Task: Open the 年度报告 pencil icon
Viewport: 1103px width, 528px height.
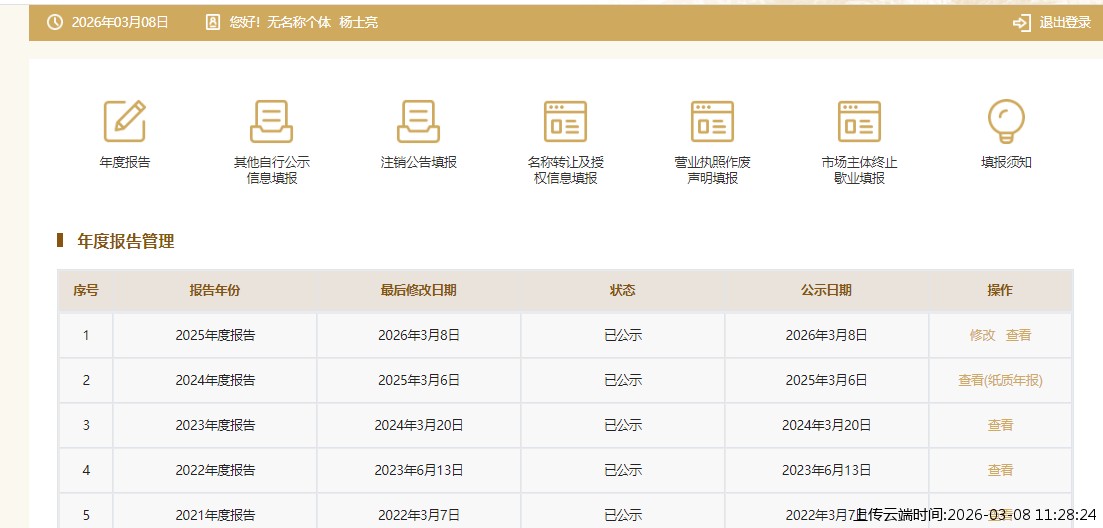Action: pos(125,121)
